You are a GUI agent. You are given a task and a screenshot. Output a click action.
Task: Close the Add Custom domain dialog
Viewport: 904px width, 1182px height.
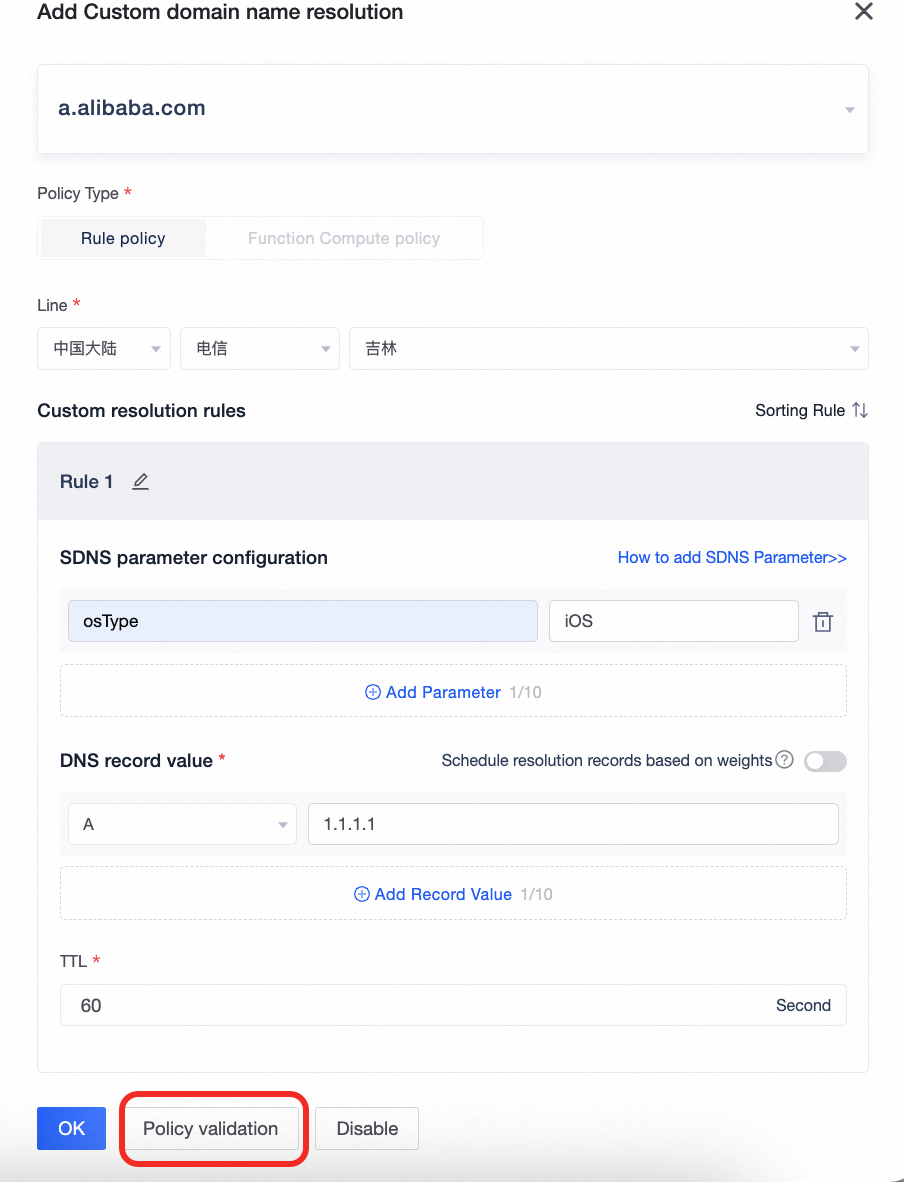pyautogui.click(x=862, y=12)
